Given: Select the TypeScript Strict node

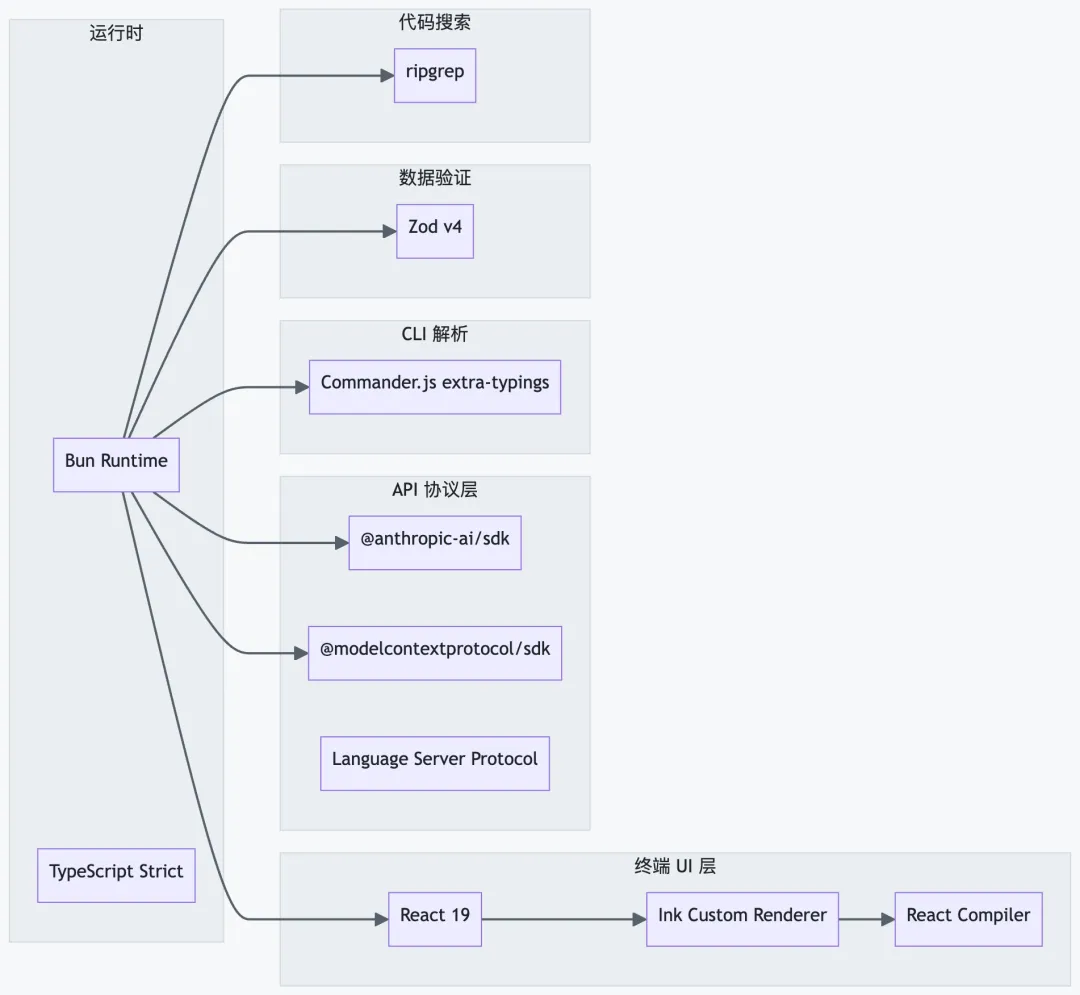Looking at the screenshot, I should (x=116, y=875).
